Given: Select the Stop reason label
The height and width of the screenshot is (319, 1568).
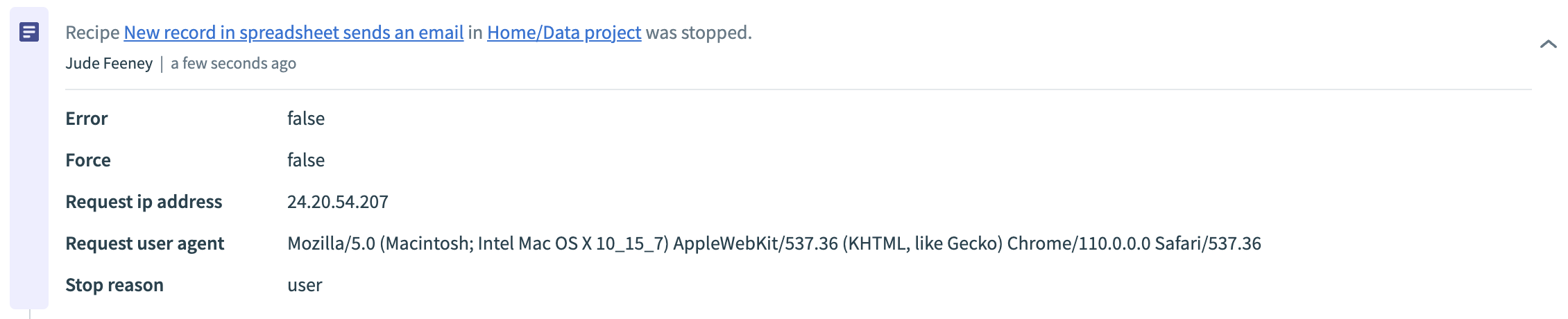Looking at the screenshot, I should tap(114, 285).
